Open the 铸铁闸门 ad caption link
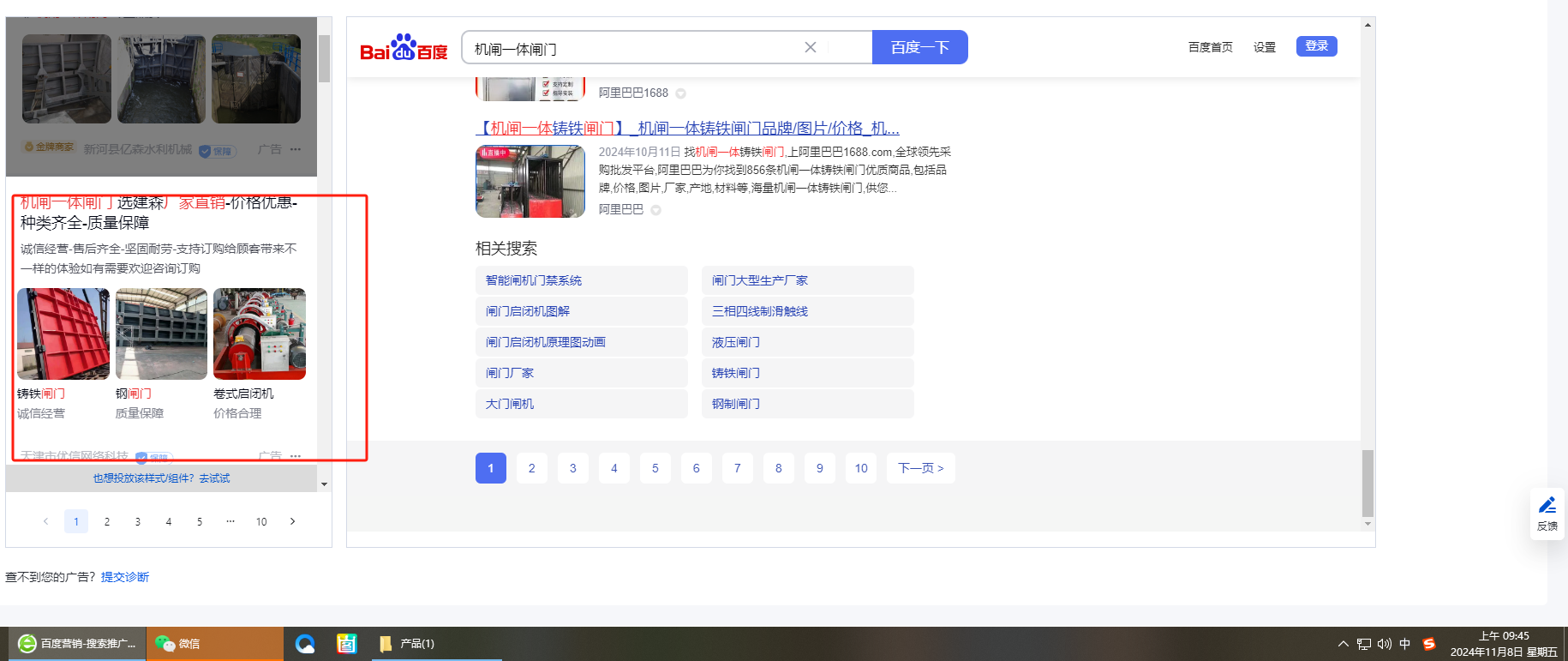This screenshot has width=1568, height=661. [41, 394]
